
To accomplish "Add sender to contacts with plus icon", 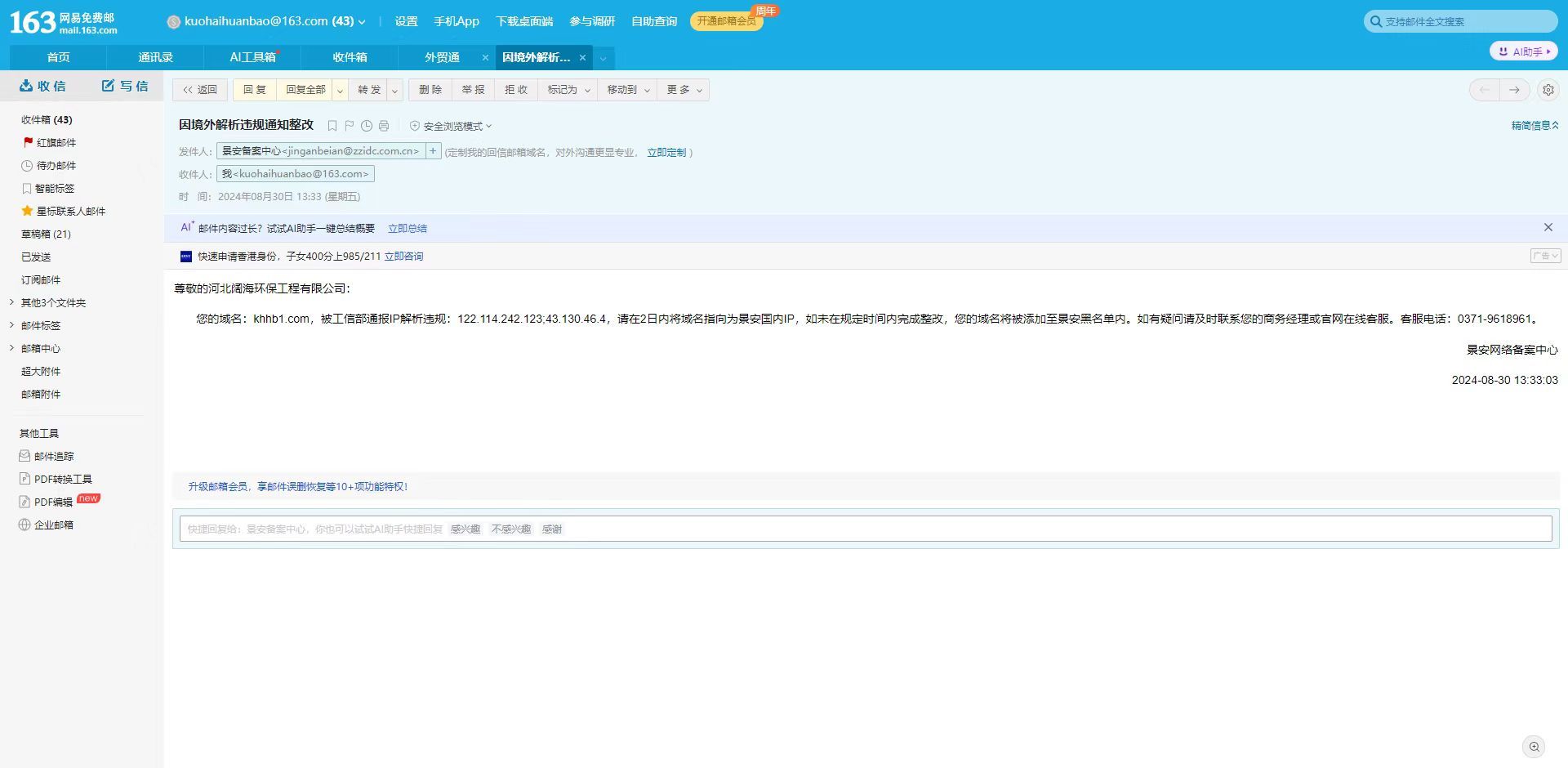I will click(x=433, y=151).
